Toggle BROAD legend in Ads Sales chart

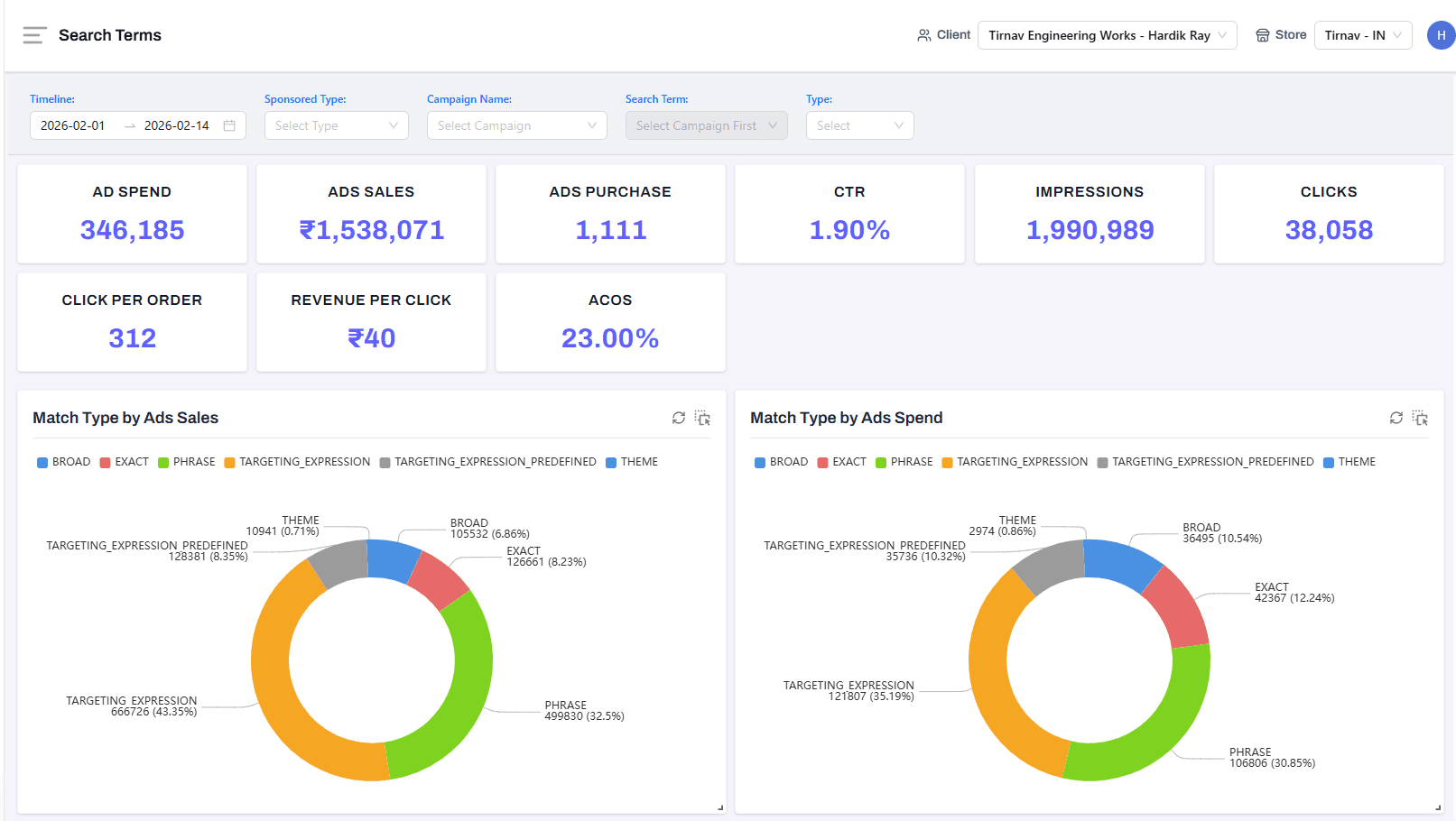(x=63, y=462)
